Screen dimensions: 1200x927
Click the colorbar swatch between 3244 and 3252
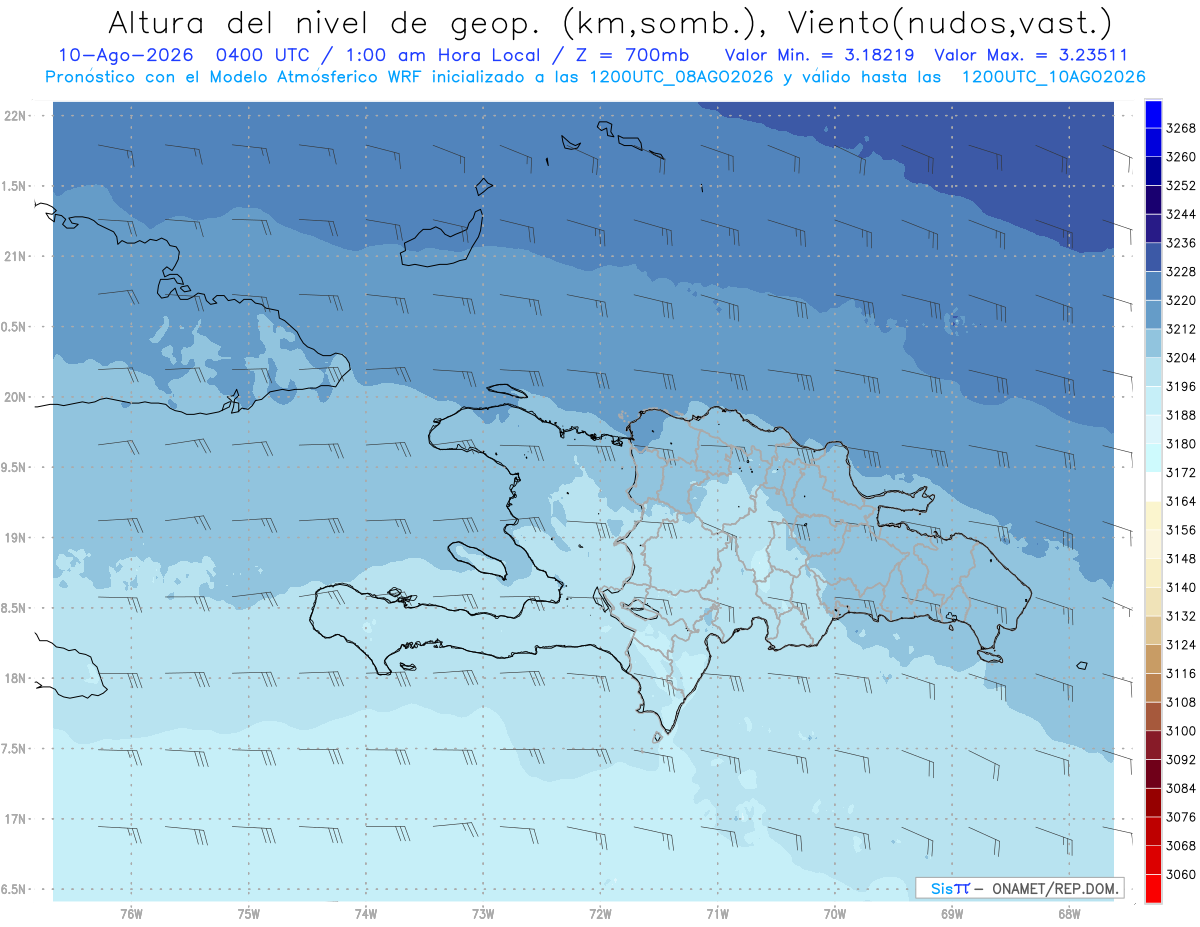(x=1153, y=200)
